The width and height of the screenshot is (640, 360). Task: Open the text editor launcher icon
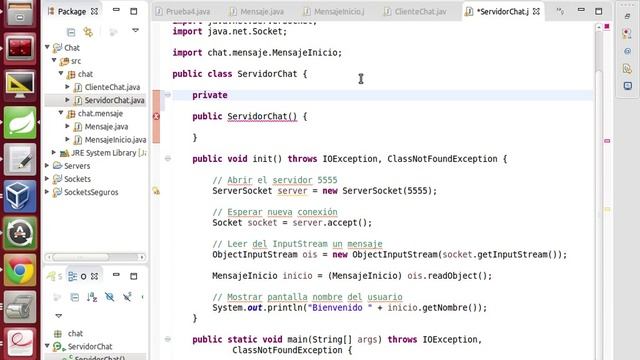[x=20, y=160]
